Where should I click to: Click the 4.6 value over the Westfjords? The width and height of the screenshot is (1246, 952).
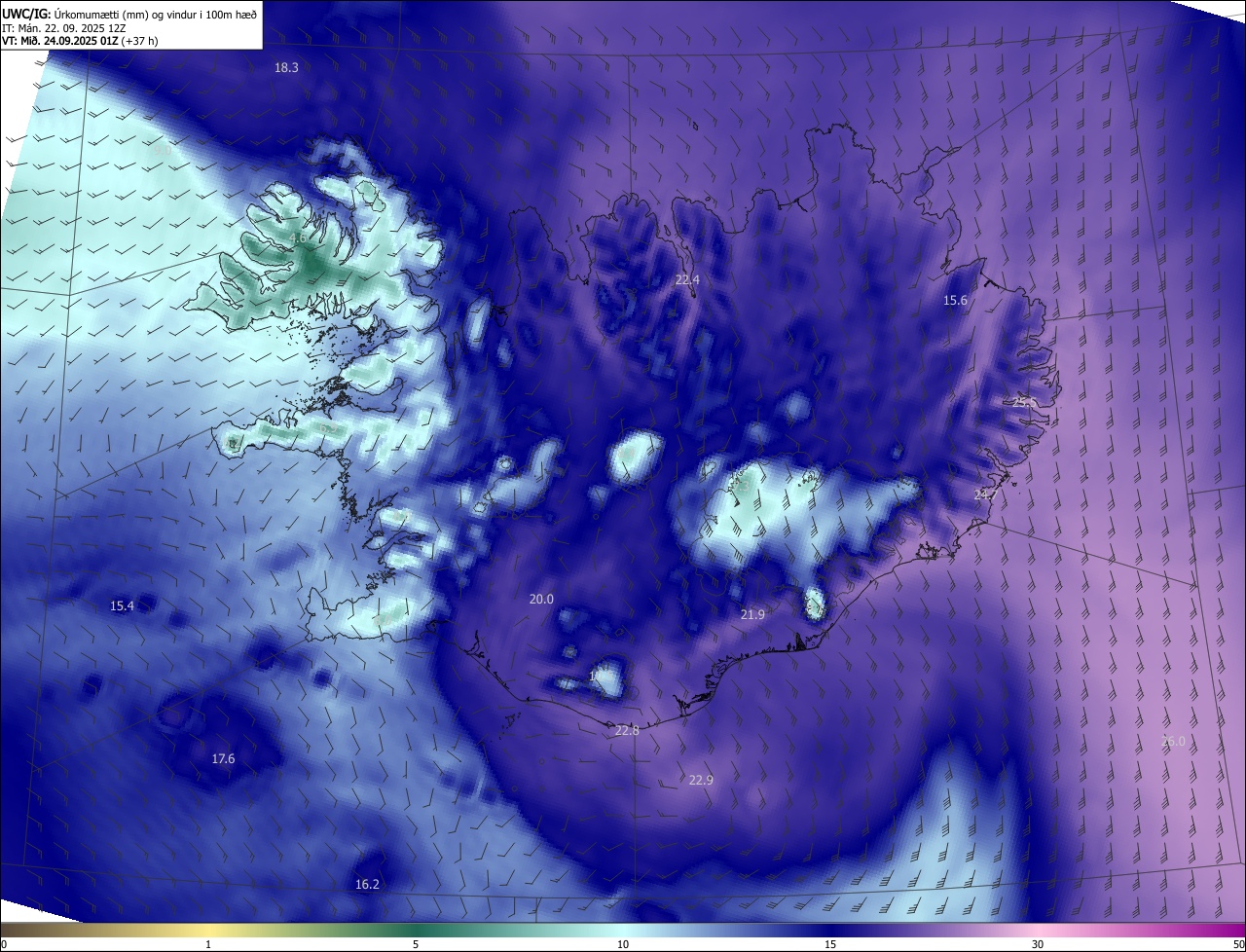tap(299, 238)
